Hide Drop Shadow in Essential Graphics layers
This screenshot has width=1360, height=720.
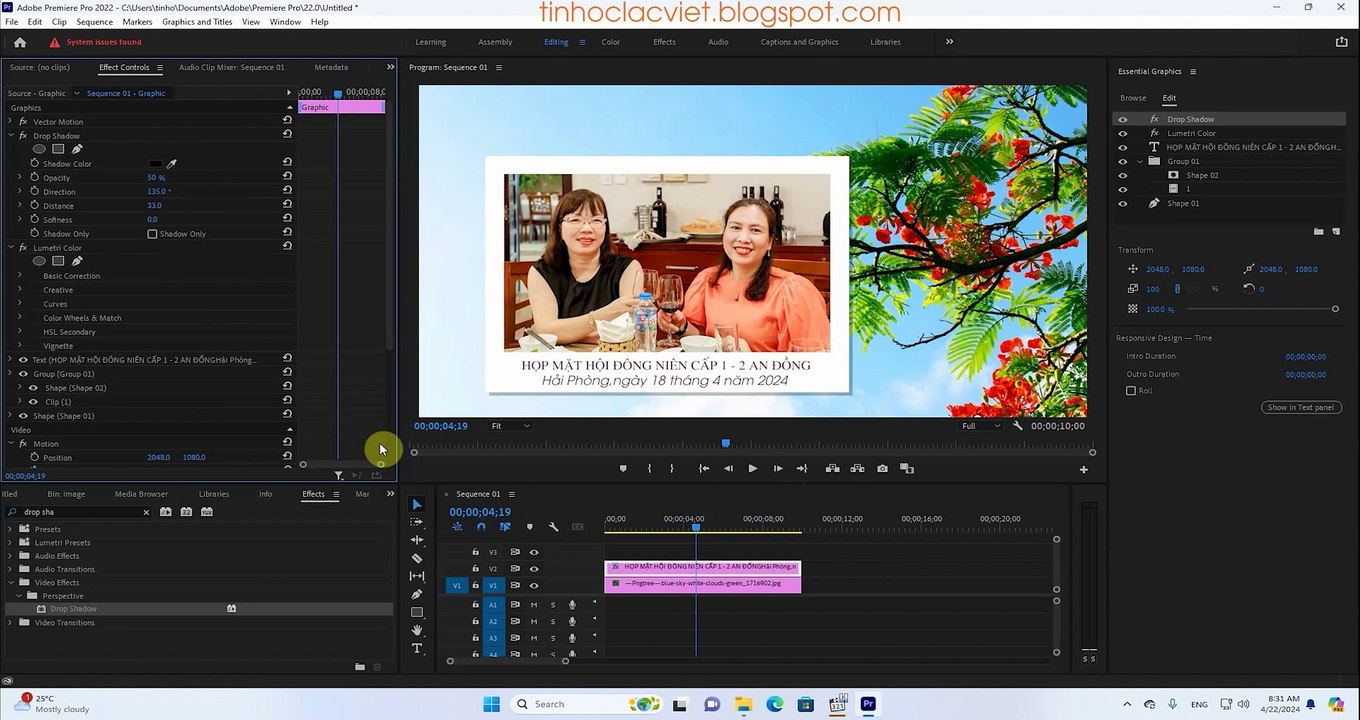(1122, 119)
